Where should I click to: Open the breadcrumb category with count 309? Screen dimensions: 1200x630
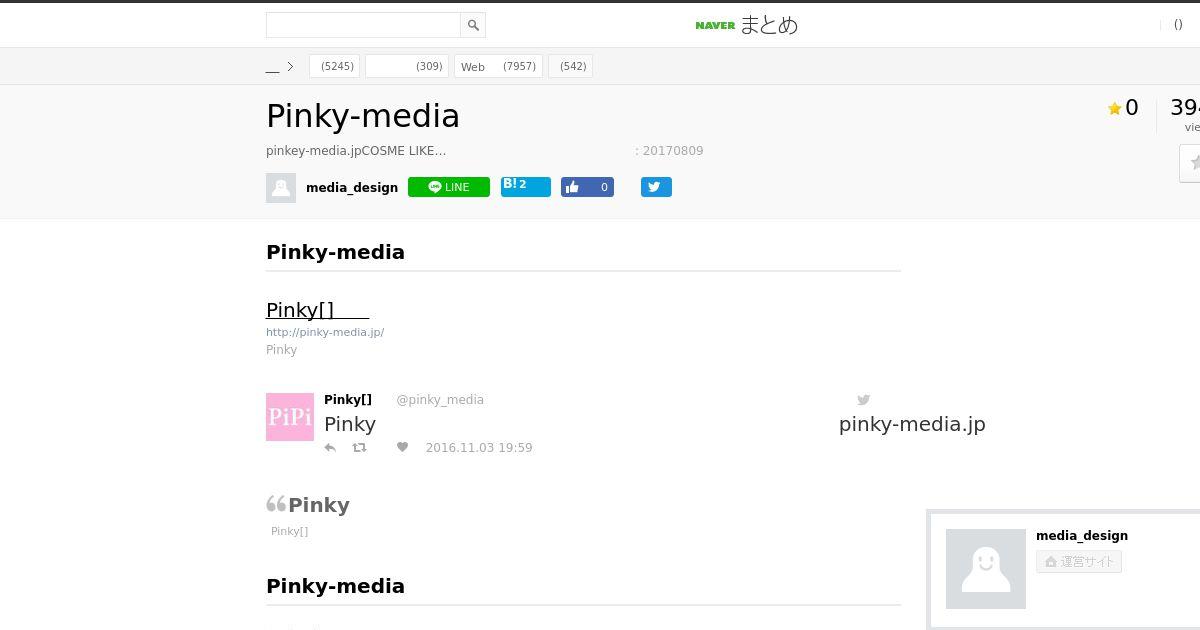(406, 66)
